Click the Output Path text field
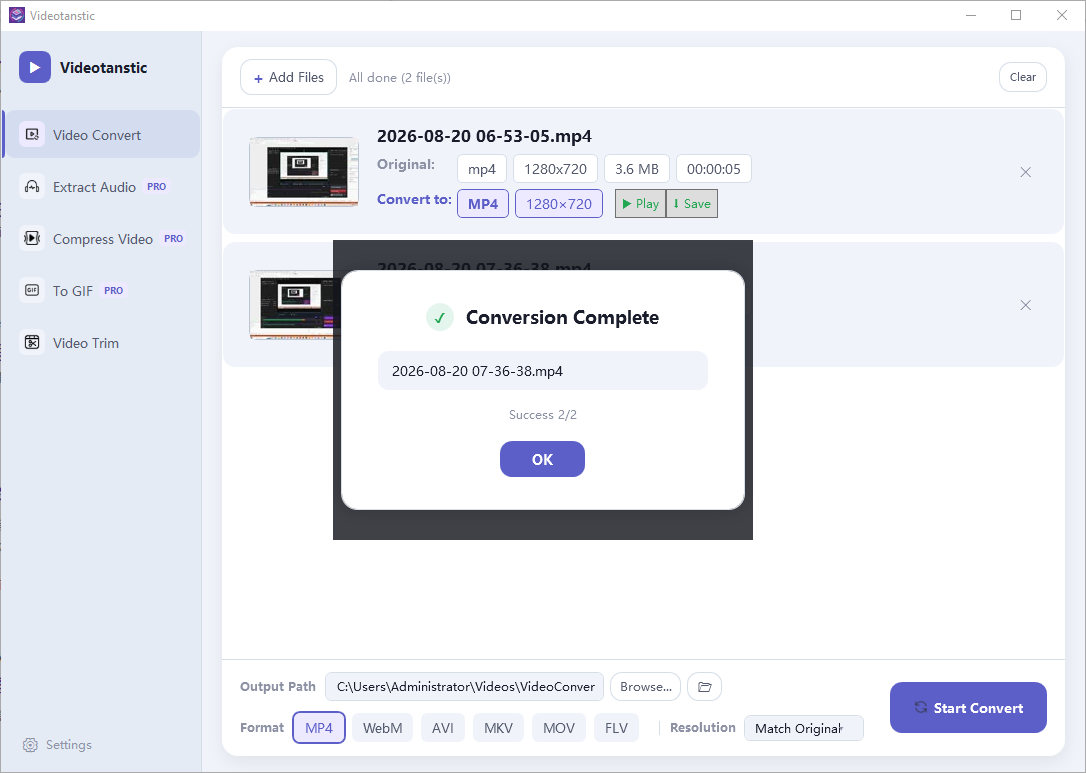Viewport: 1086px width, 773px height. [464, 686]
